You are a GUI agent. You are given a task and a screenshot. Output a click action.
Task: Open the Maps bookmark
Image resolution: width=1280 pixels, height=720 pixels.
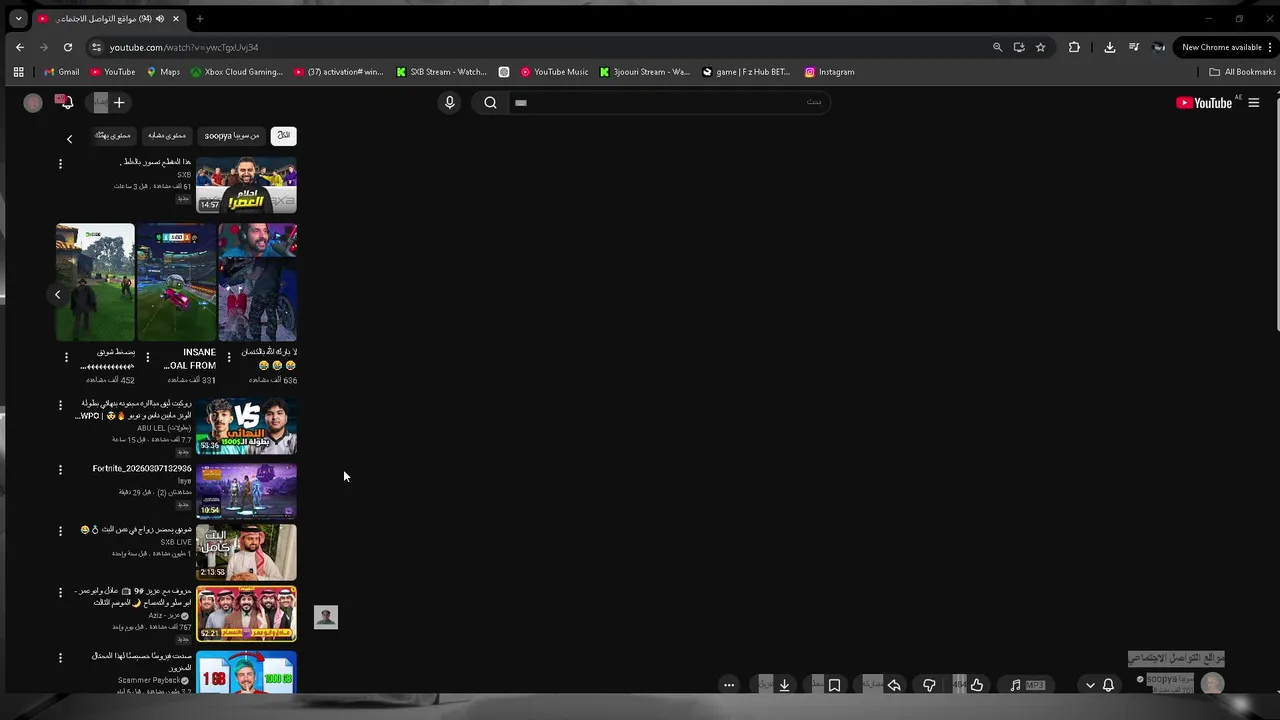(163, 72)
